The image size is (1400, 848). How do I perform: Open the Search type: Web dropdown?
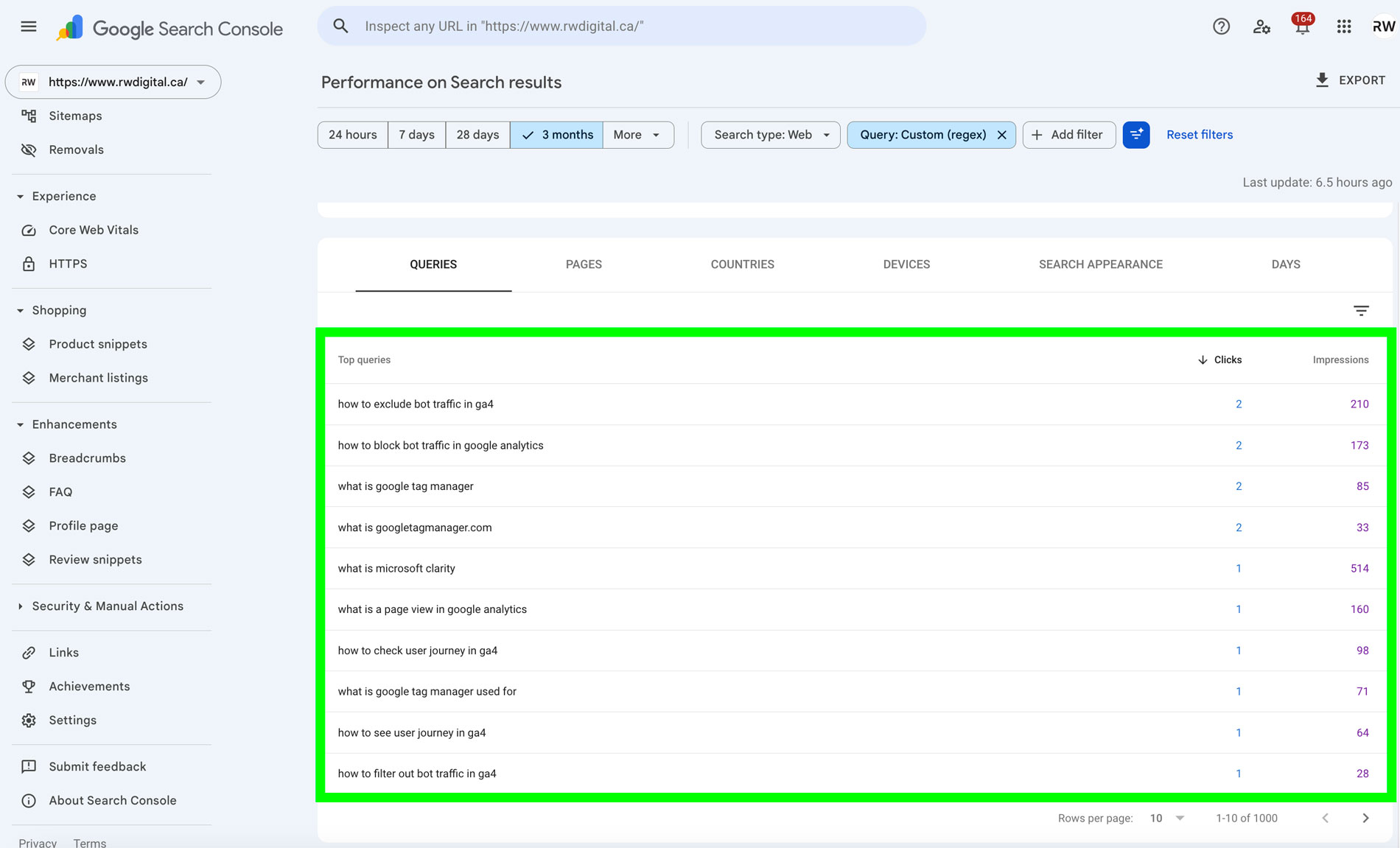click(x=770, y=135)
